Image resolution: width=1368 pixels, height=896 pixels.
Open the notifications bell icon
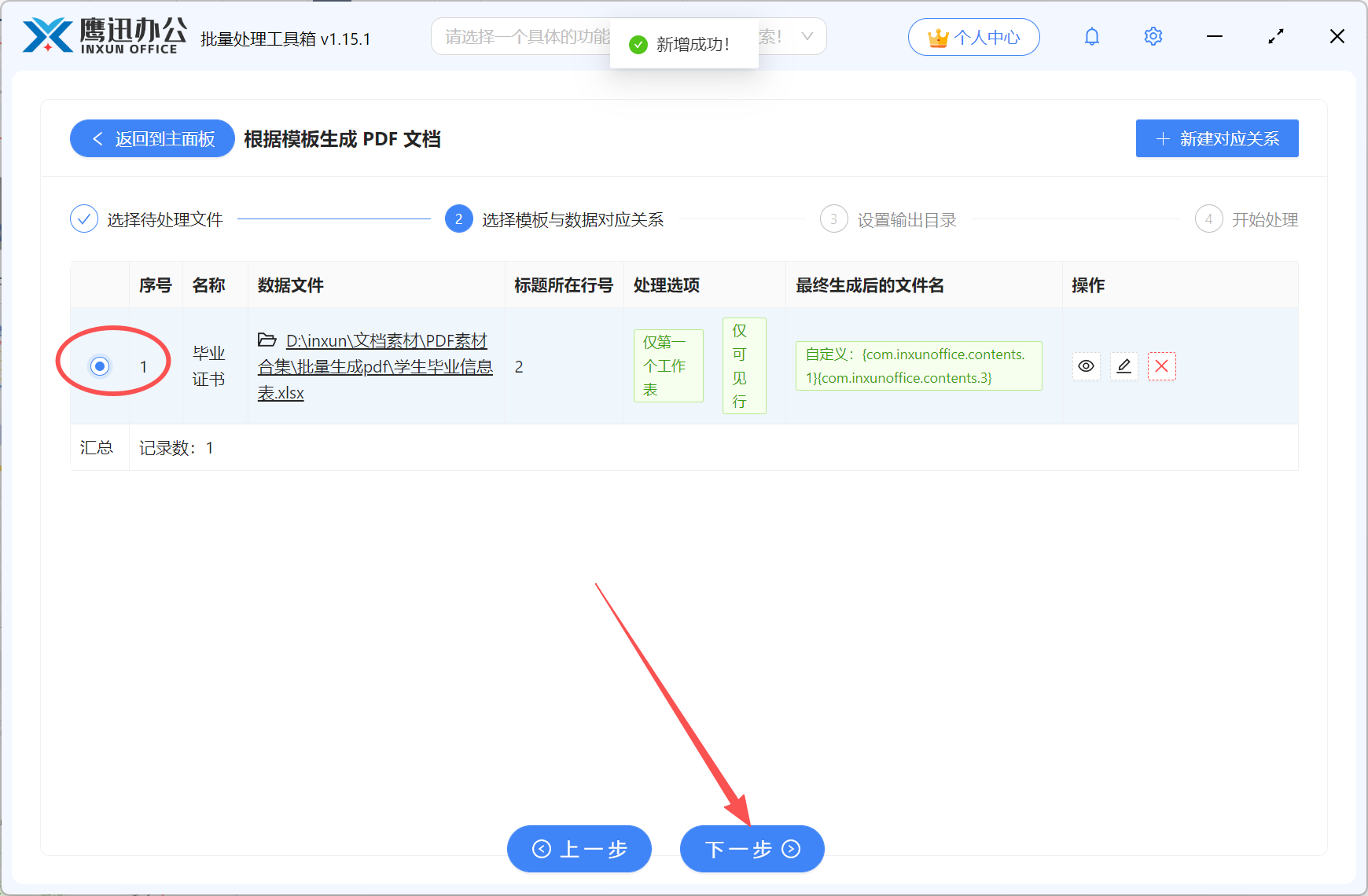coord(1091,36)
